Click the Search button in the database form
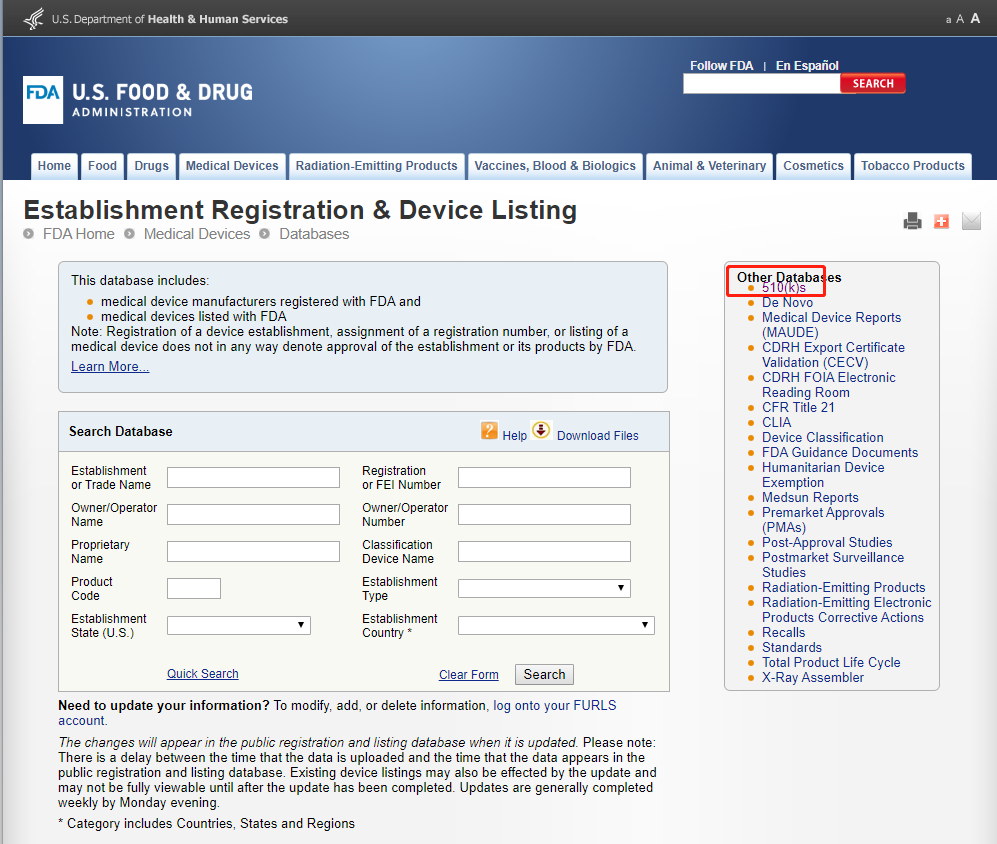The image size is (997, 844). click(x=544, y=674)
